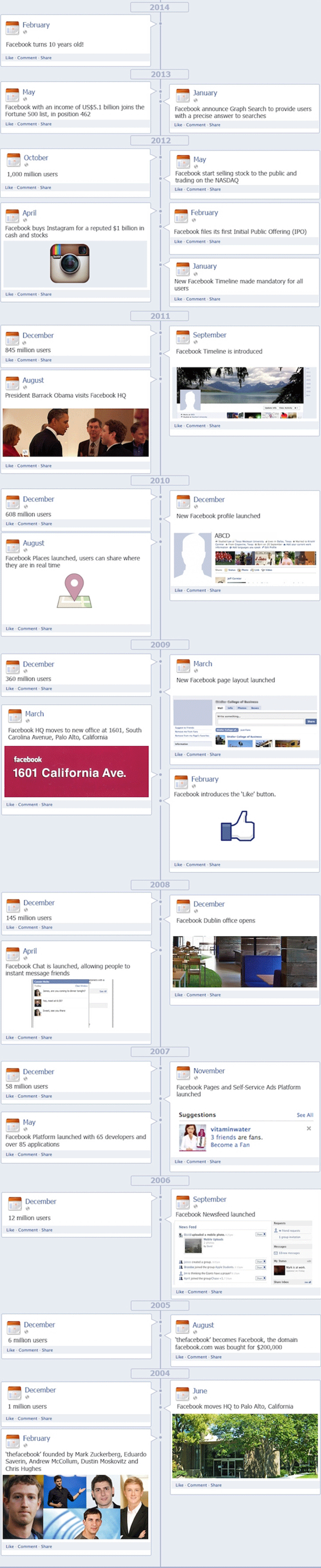Screen dimensions: 321x1568
Task: Click the calendar icon on the '360 million users' post
Action: click(x=13, y=667)
